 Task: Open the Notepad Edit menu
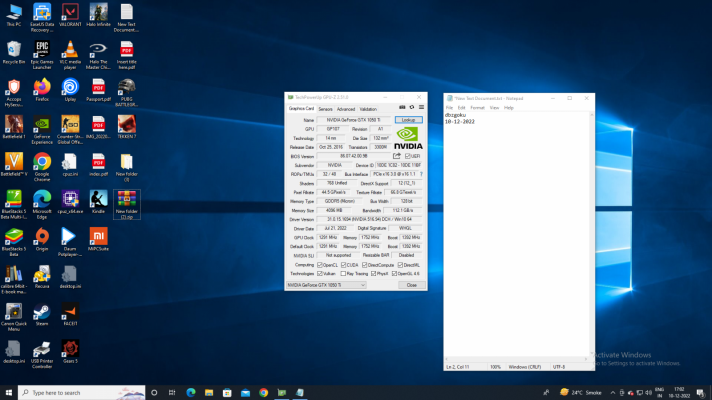tap(461, 108)
